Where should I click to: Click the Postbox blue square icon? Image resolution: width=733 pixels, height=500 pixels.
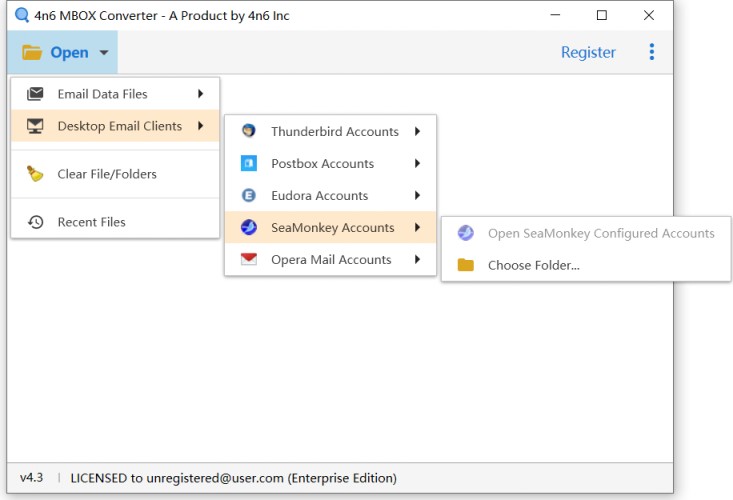click(x=249, y=163)
